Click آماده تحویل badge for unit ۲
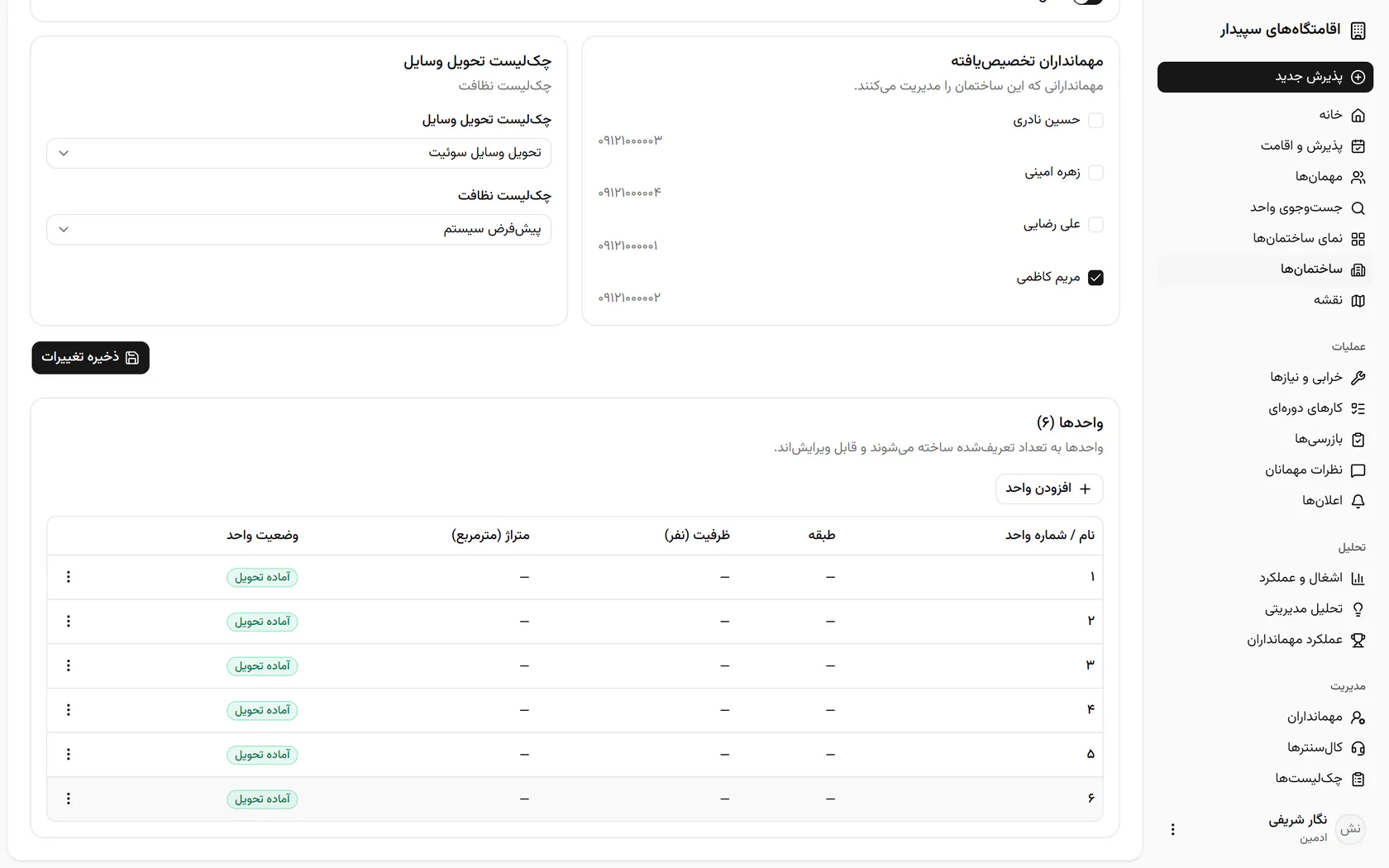Screen dimensions: 1389x868 262,622
